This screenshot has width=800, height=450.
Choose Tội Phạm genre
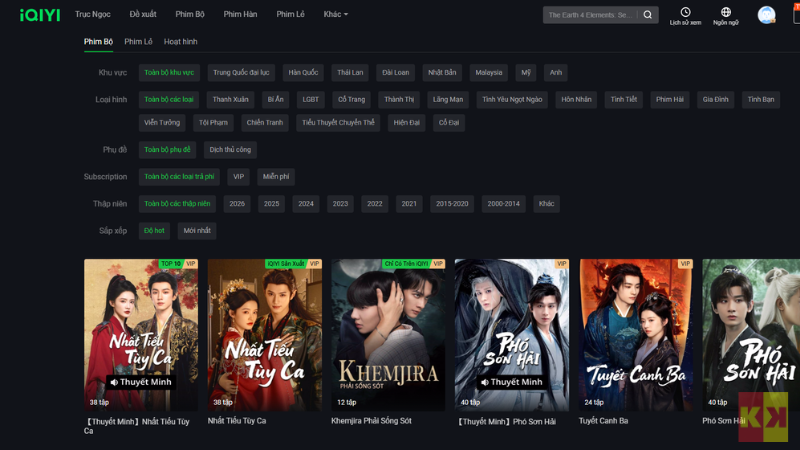213,122
